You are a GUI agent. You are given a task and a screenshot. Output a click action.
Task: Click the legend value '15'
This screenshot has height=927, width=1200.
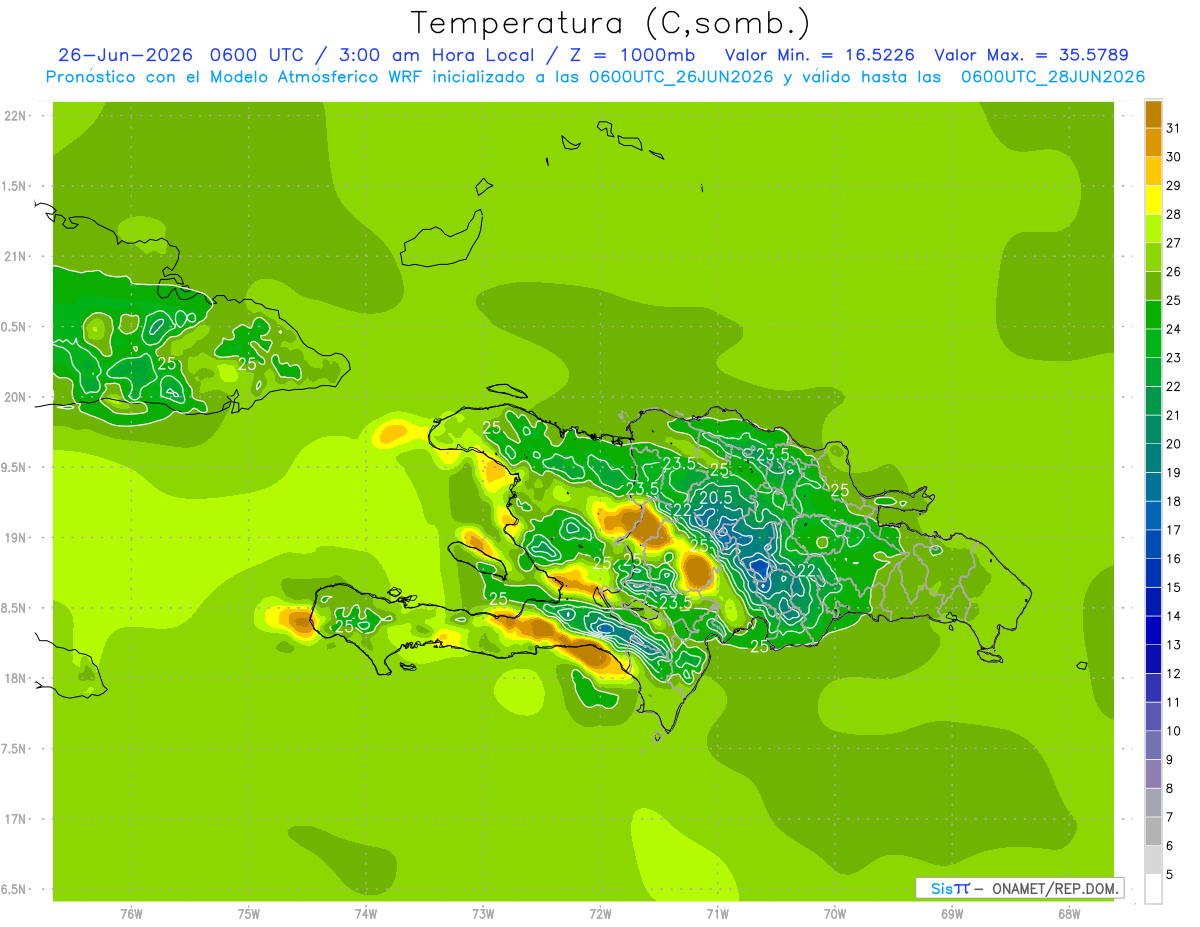point(1173,587)
